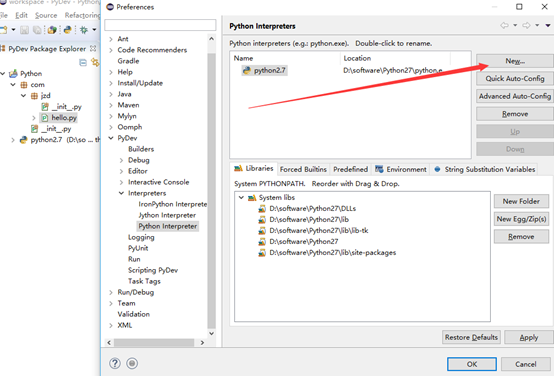This screenshot has width=554, height=376.
Task: Open the Environment tab
Action: tap(401, 169)
